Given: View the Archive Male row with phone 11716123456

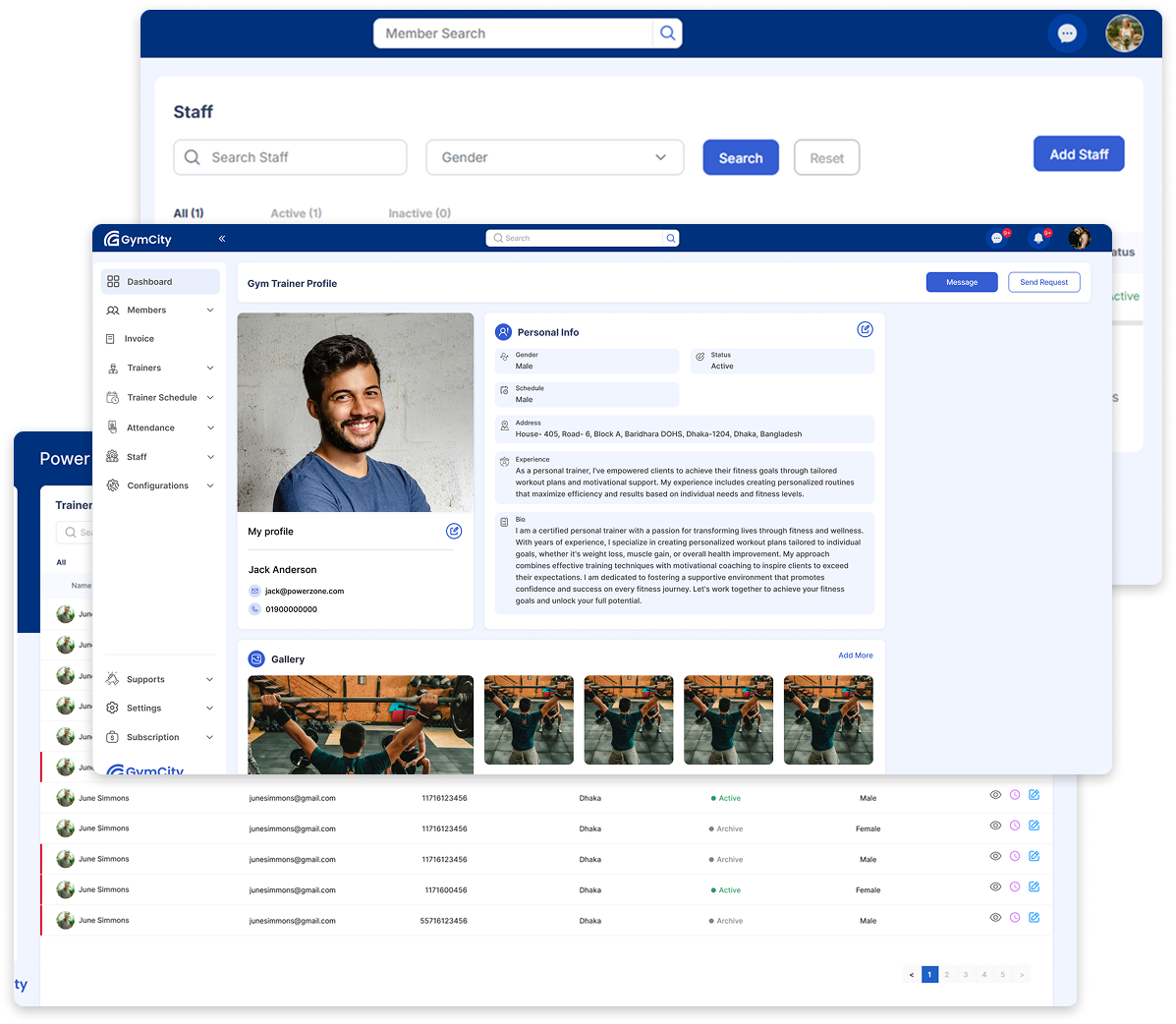Looking at the screenshot, I should tap(995, 857).
